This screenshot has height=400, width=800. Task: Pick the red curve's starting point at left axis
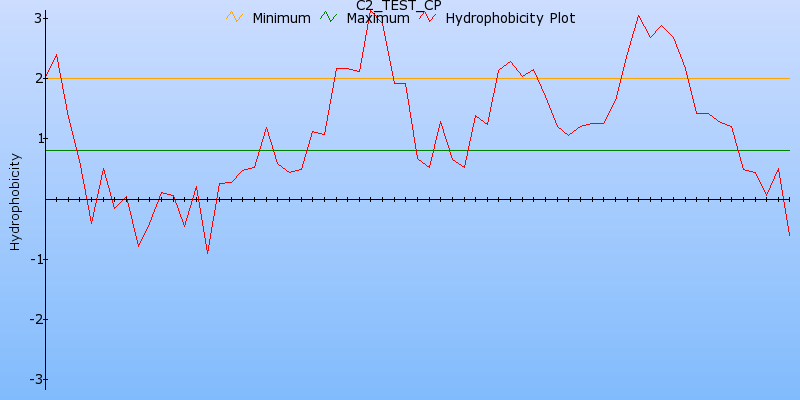[46, 76]
